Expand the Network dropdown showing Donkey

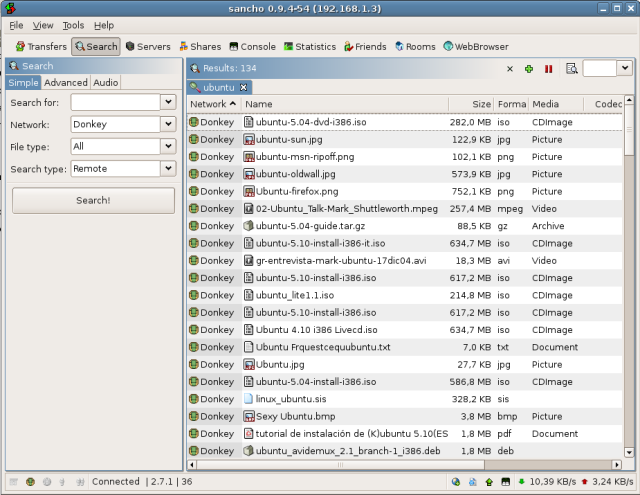point(167,124)
